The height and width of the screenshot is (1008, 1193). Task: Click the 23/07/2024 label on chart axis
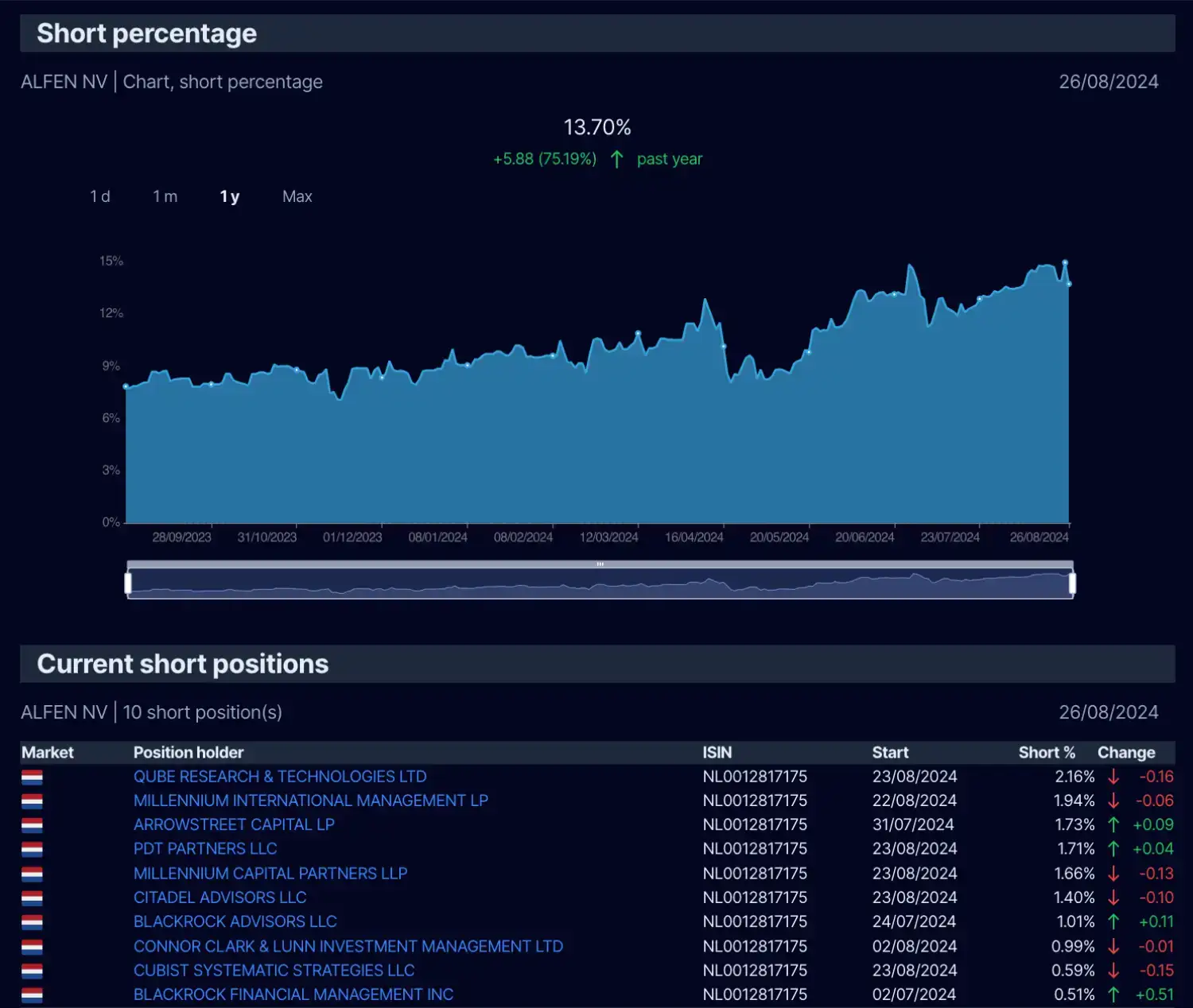pos(950,537)
